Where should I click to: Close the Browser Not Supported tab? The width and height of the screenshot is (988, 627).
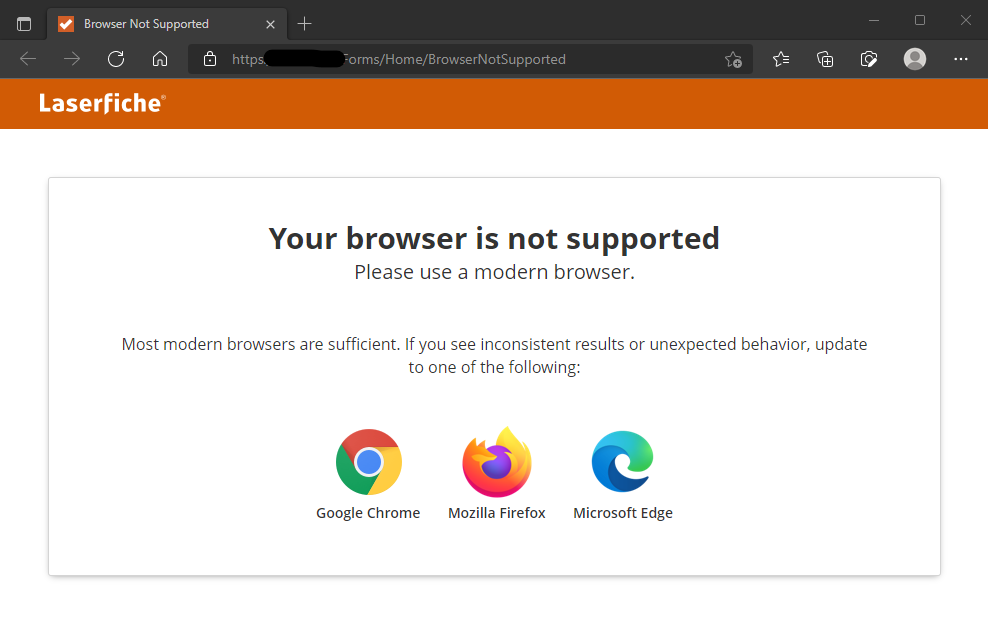pos(269,23)
